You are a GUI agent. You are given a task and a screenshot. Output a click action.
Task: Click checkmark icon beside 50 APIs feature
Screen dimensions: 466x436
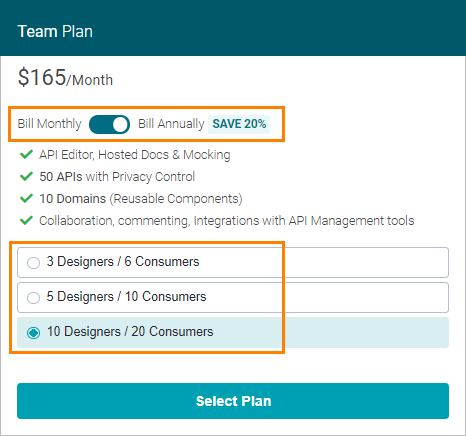click(x=26, y=176)
